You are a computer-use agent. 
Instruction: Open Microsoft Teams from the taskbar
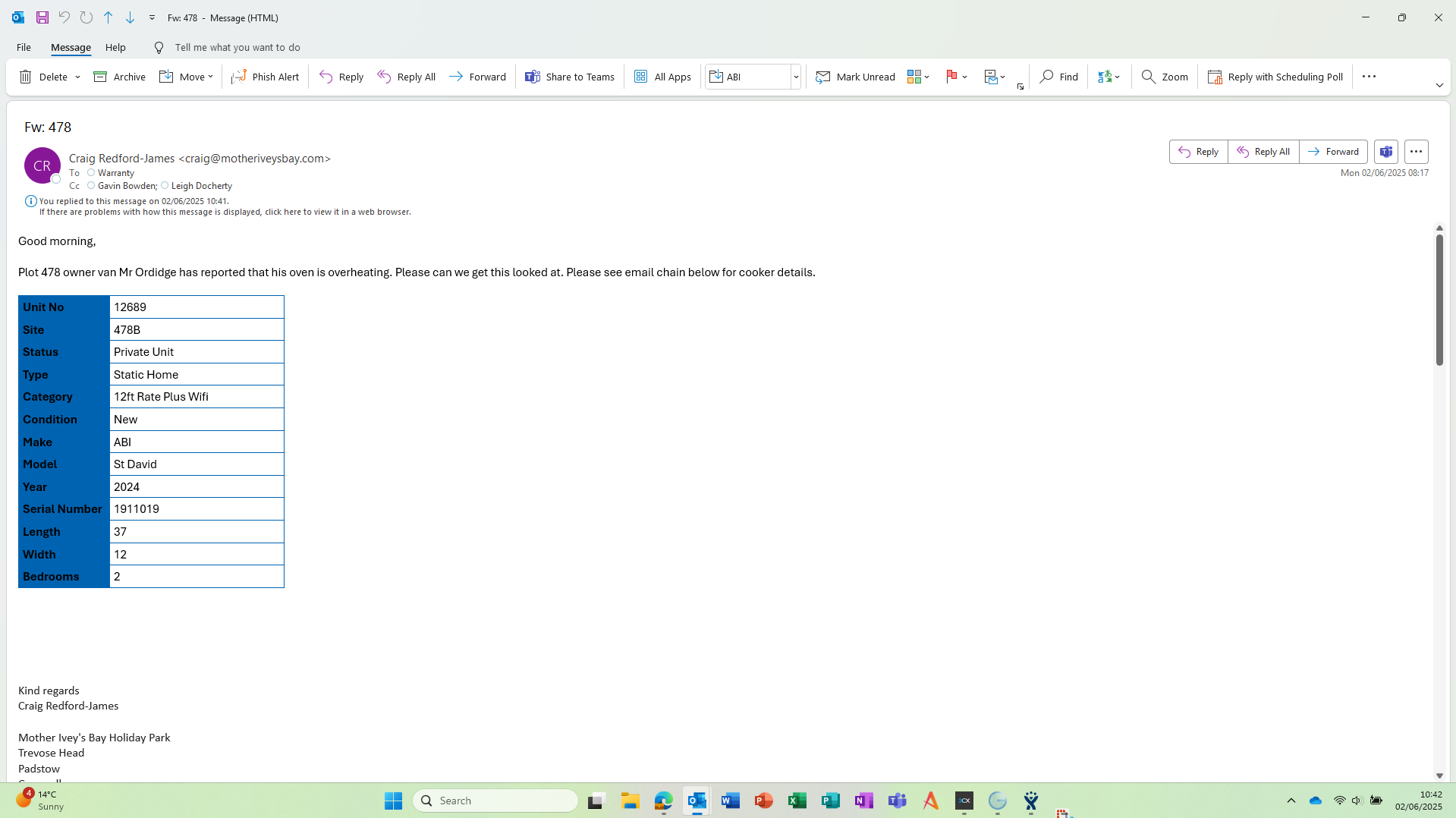(897, 801)
